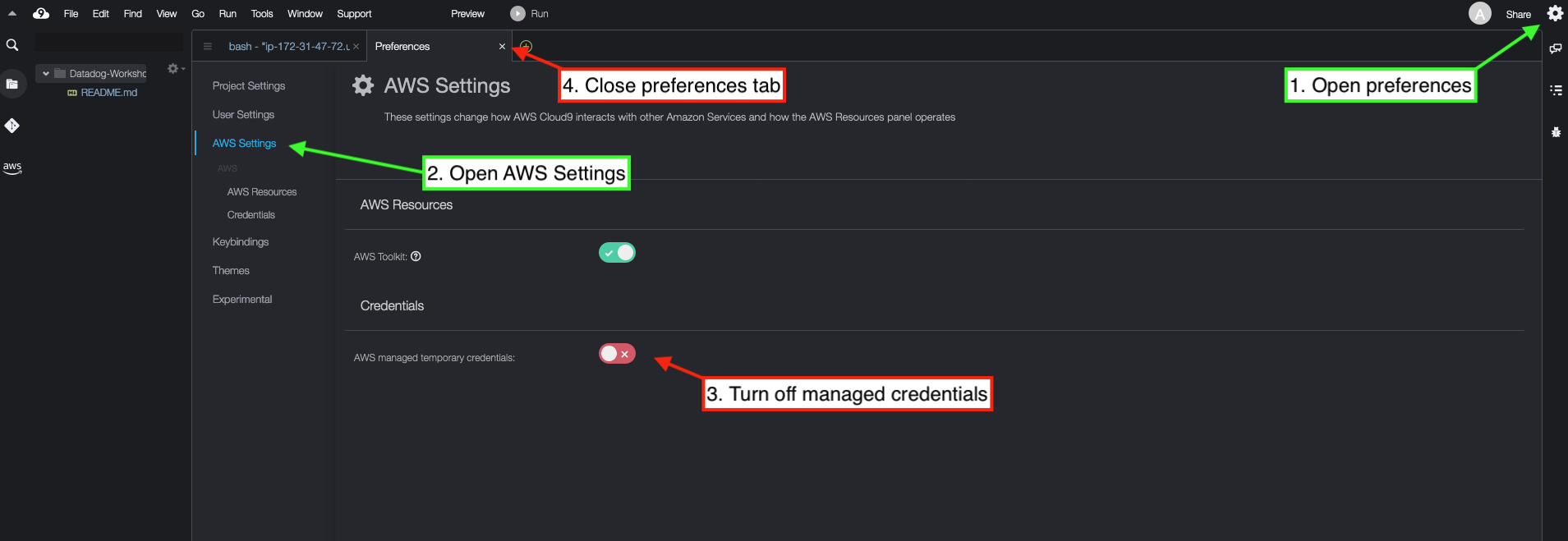
Task: Open the search magnifier in left sidebar
Action: 12,45
